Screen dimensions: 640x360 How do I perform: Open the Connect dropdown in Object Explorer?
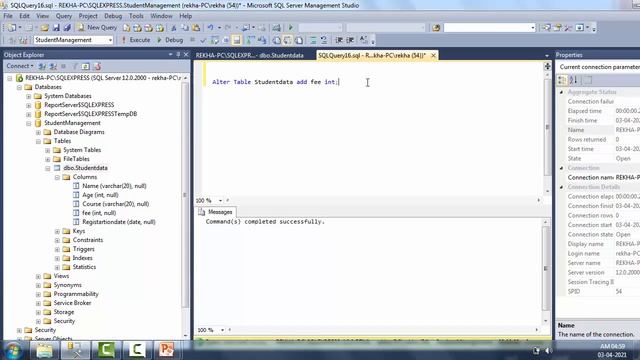[x=20, y=66]
